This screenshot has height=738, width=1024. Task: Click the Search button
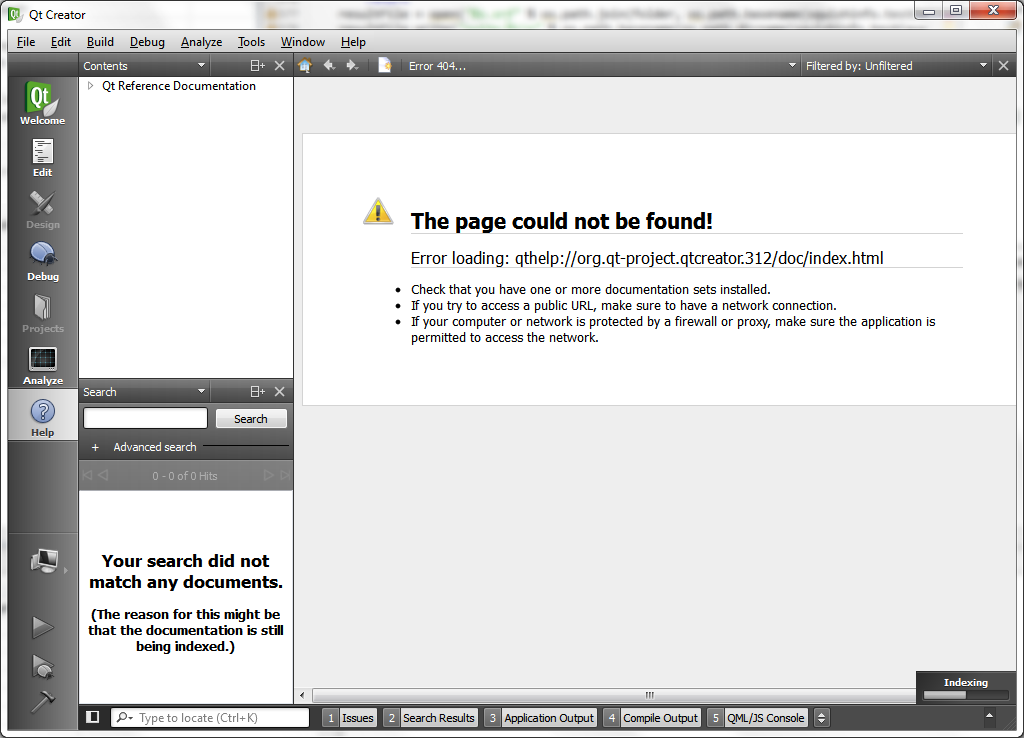coord(251,419)
